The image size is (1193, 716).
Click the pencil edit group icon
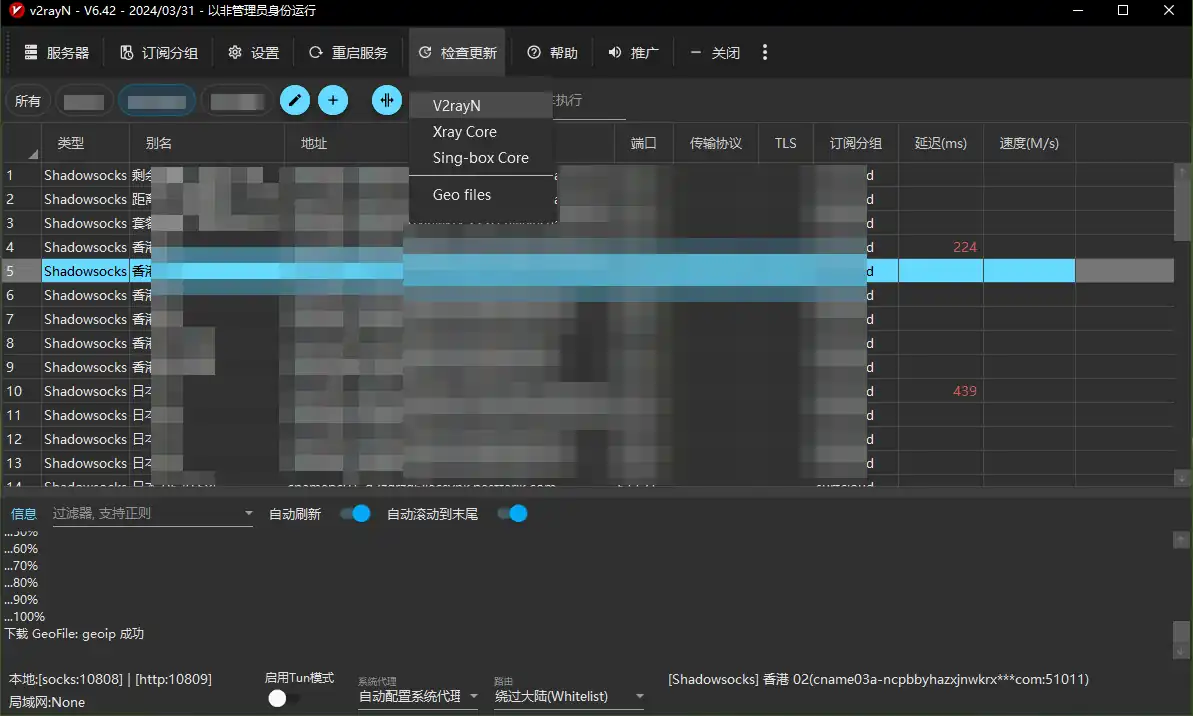coord(294,100)
